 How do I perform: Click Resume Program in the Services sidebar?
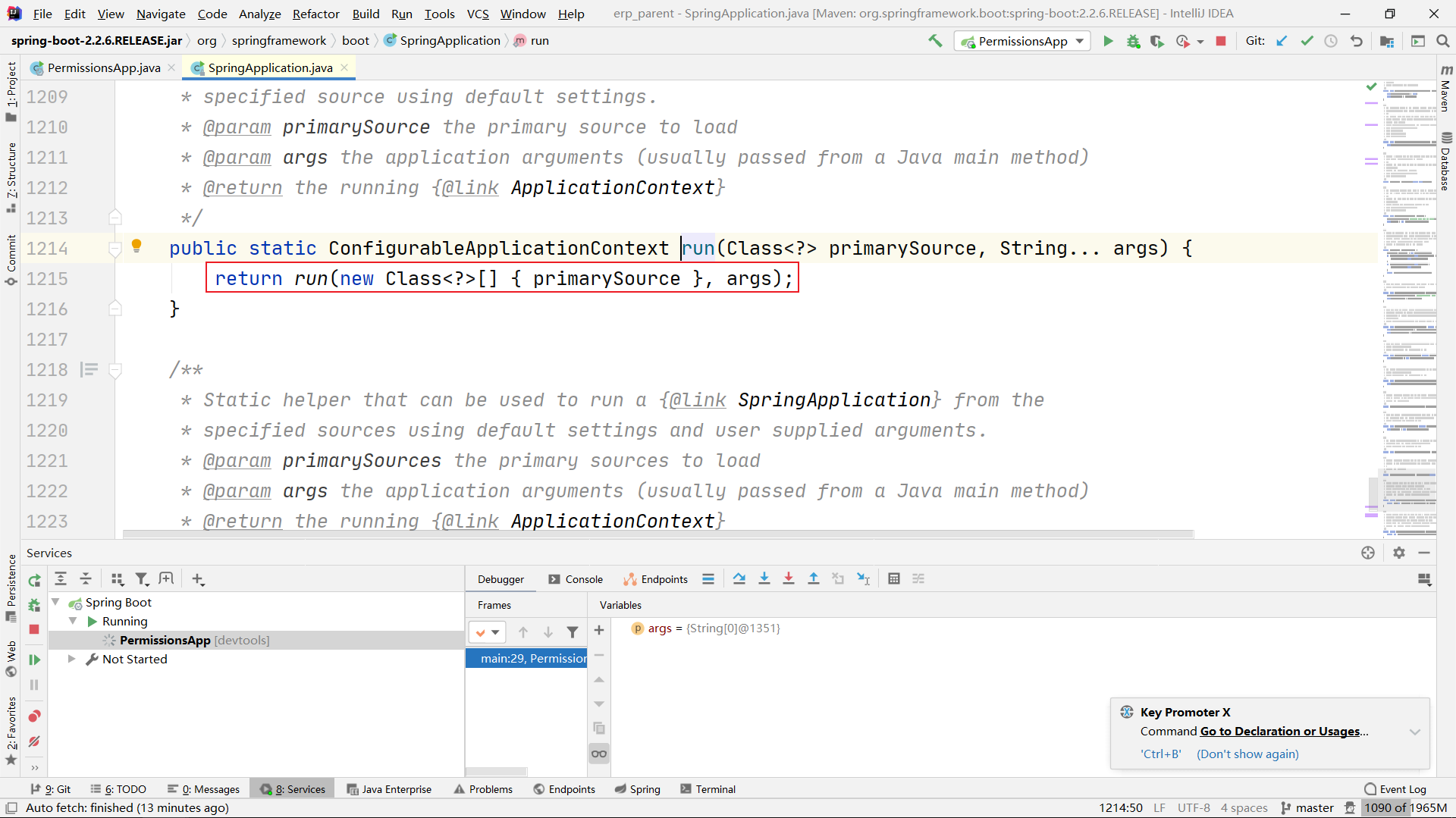tap(34, 660)
